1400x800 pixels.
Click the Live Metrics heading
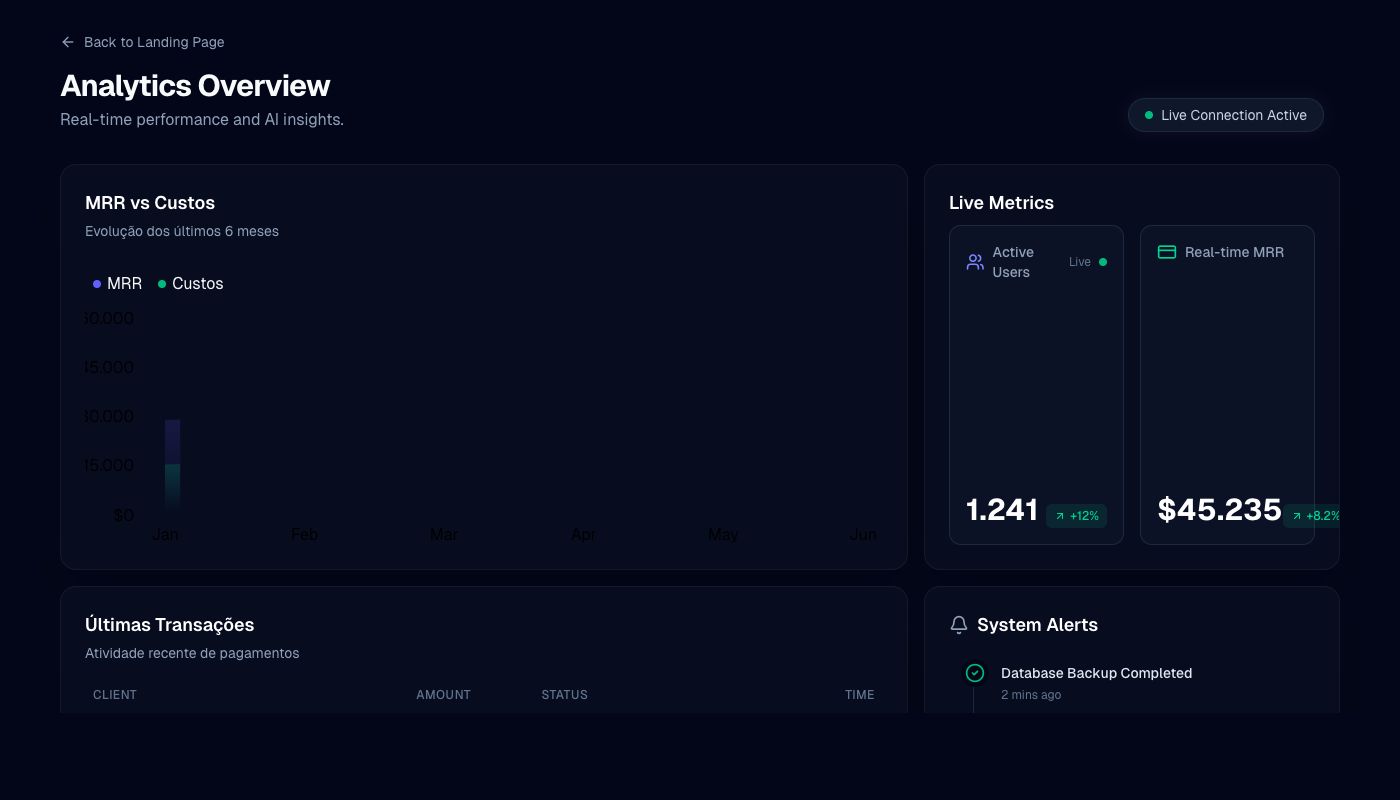pyautogui.click(x=1001, y=203)
